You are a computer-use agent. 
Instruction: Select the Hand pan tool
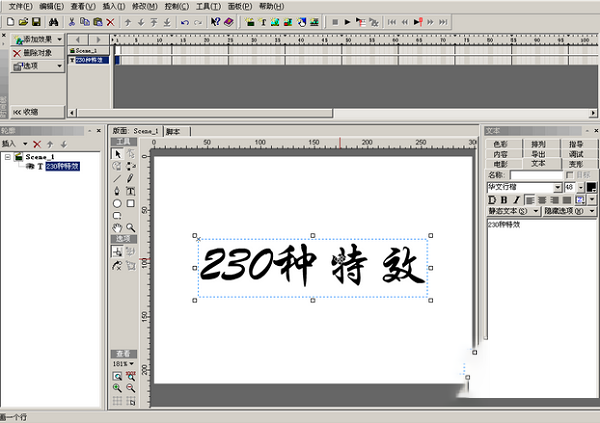pos(117,228)
